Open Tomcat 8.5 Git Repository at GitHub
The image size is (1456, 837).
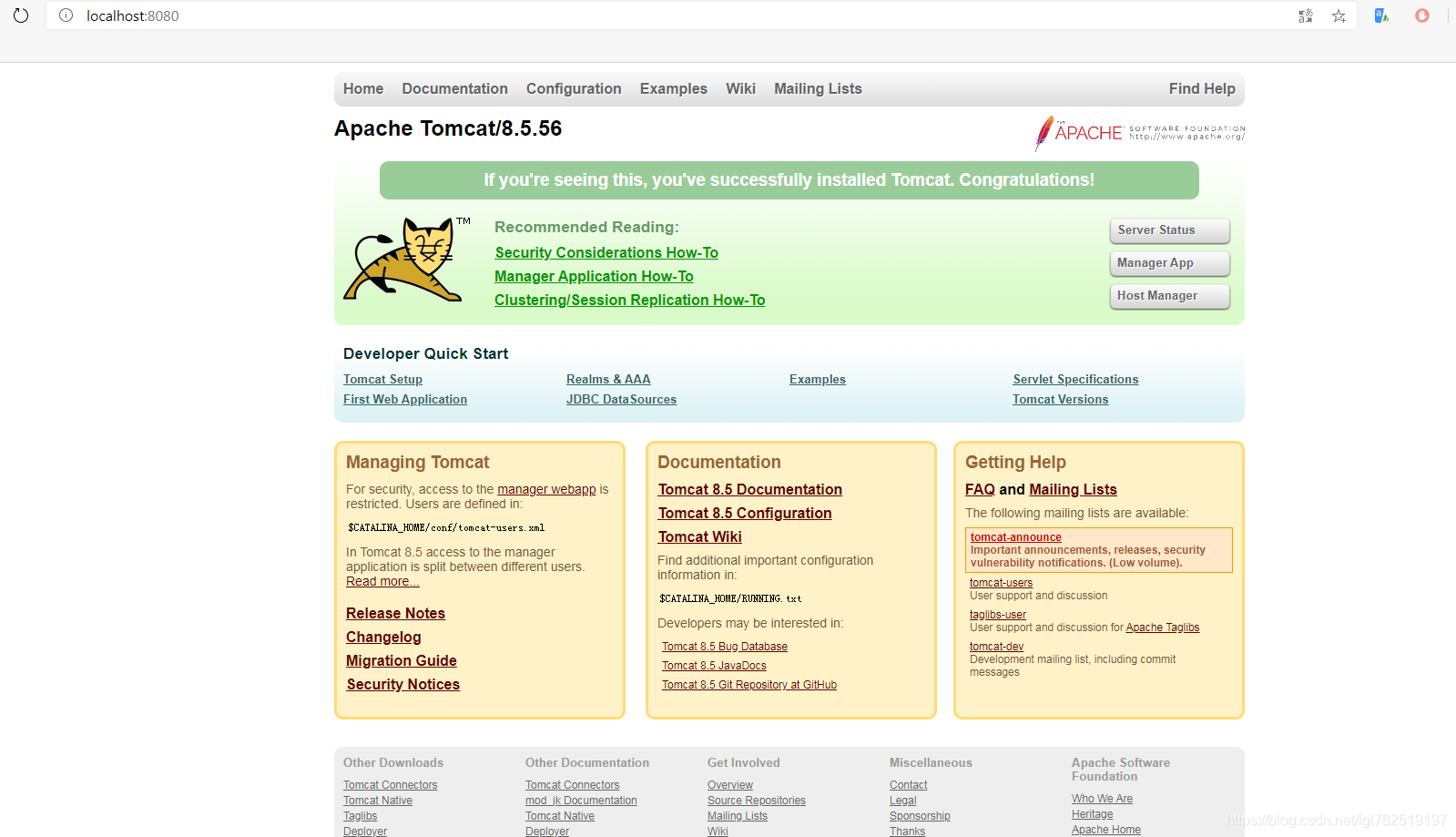749,685
